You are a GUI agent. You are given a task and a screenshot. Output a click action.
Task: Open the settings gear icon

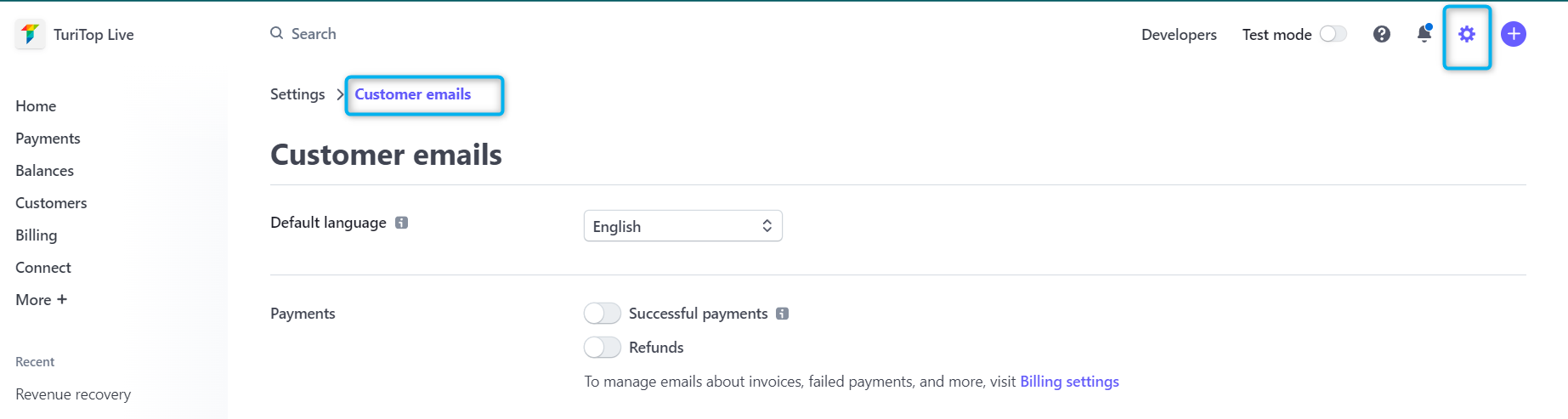point(1467,34)
